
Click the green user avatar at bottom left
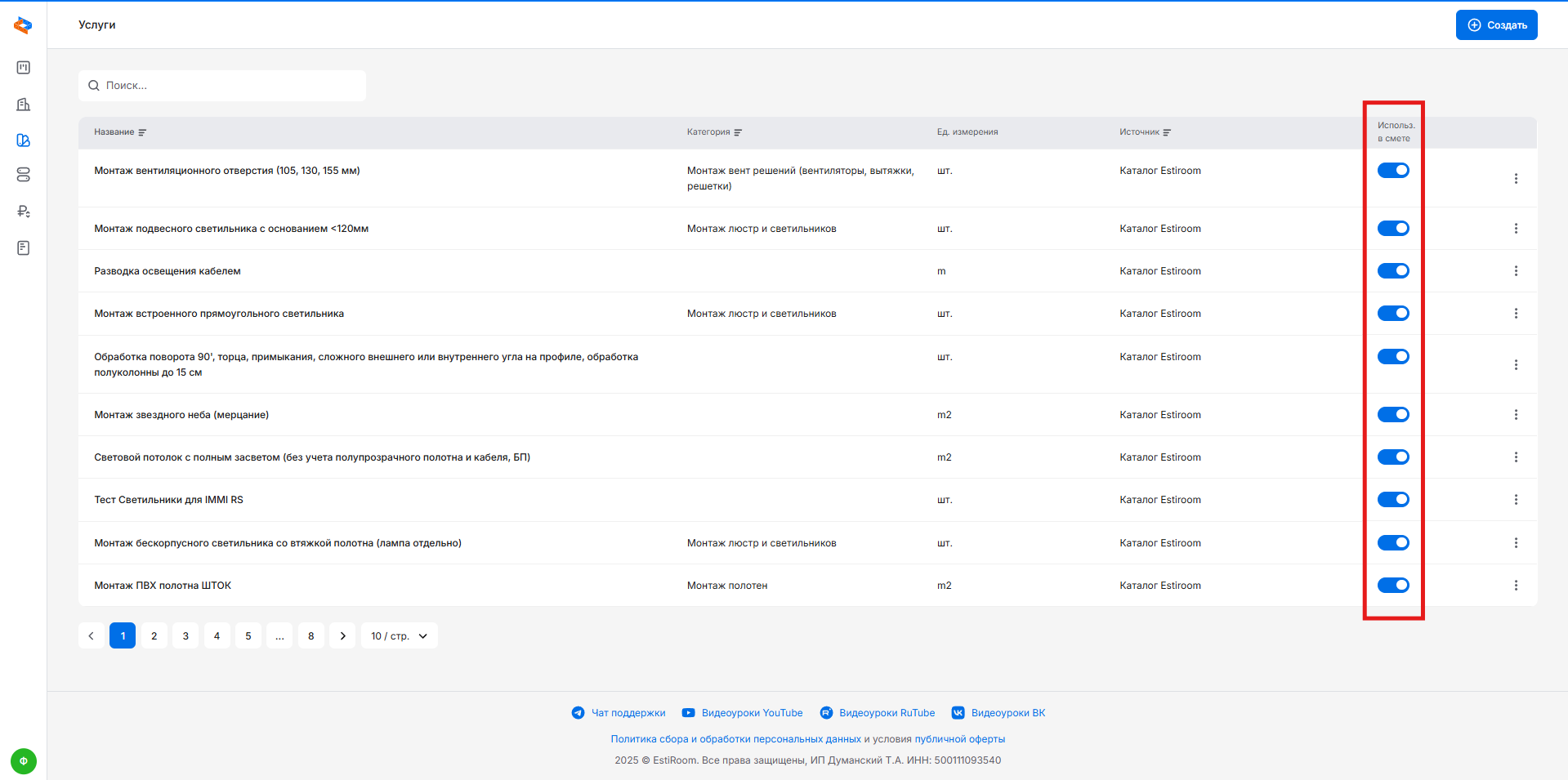coord(24,760)
